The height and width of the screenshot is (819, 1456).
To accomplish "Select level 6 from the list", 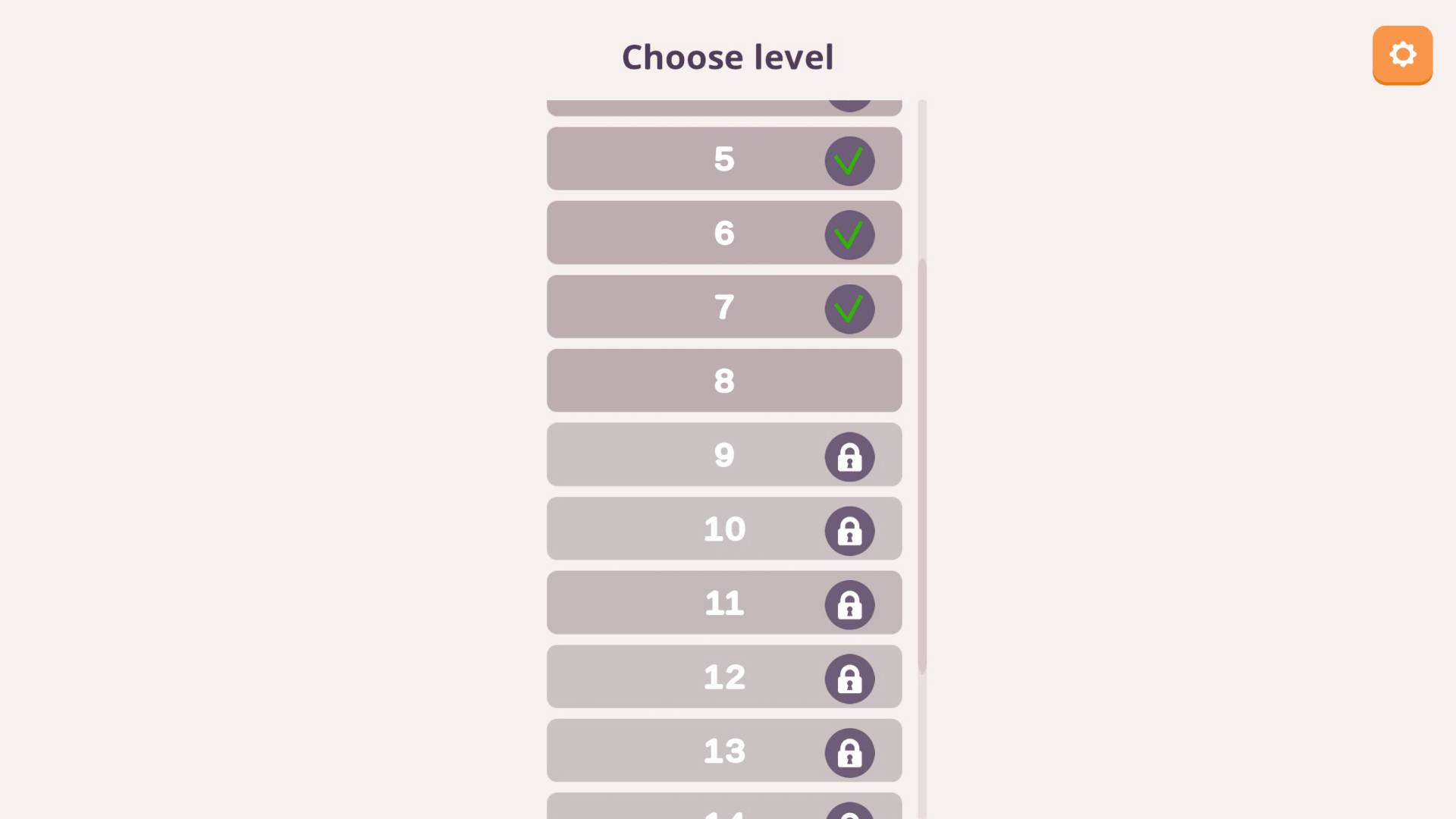I will (682, 233).
